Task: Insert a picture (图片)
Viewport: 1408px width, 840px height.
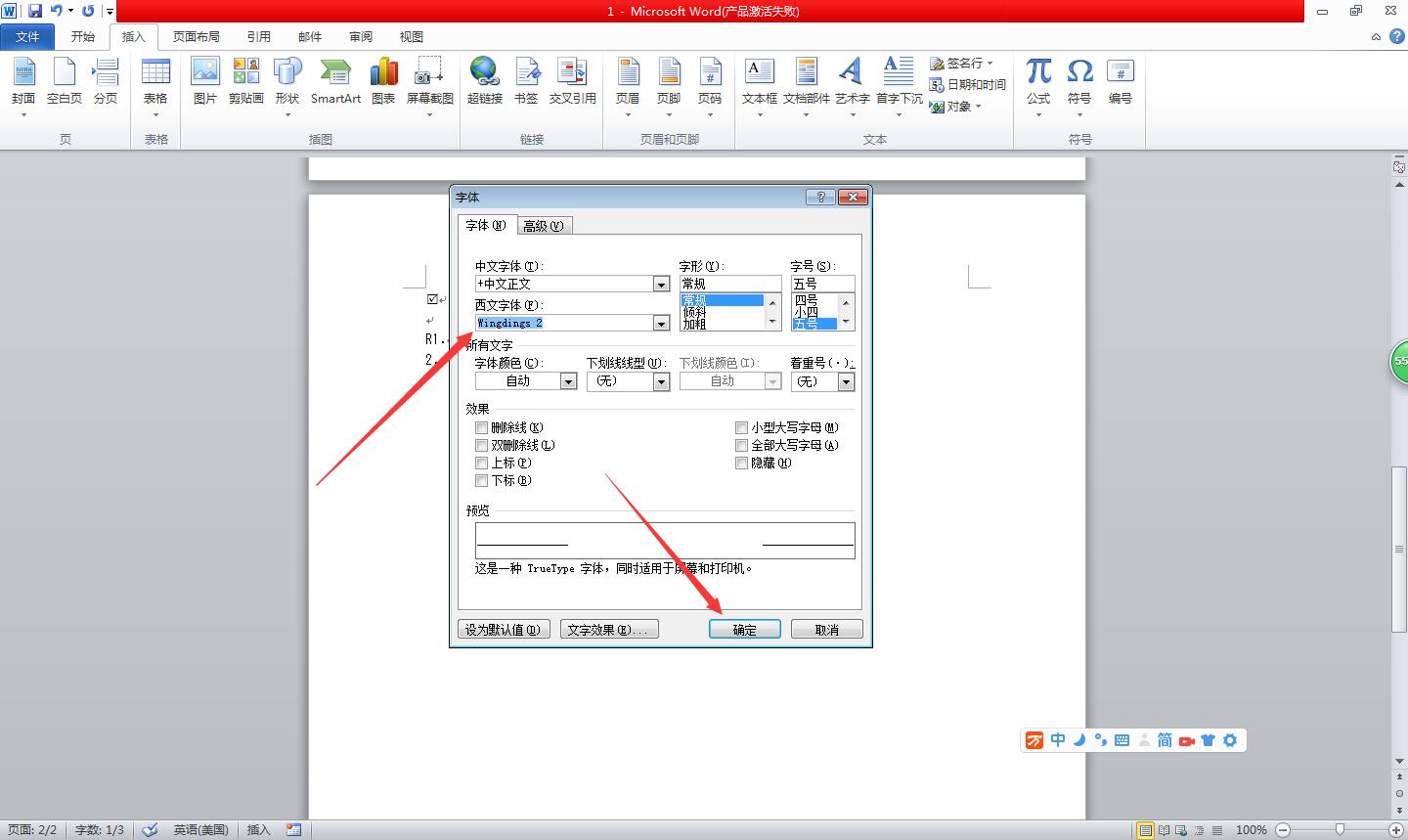Action: point(205,82)
